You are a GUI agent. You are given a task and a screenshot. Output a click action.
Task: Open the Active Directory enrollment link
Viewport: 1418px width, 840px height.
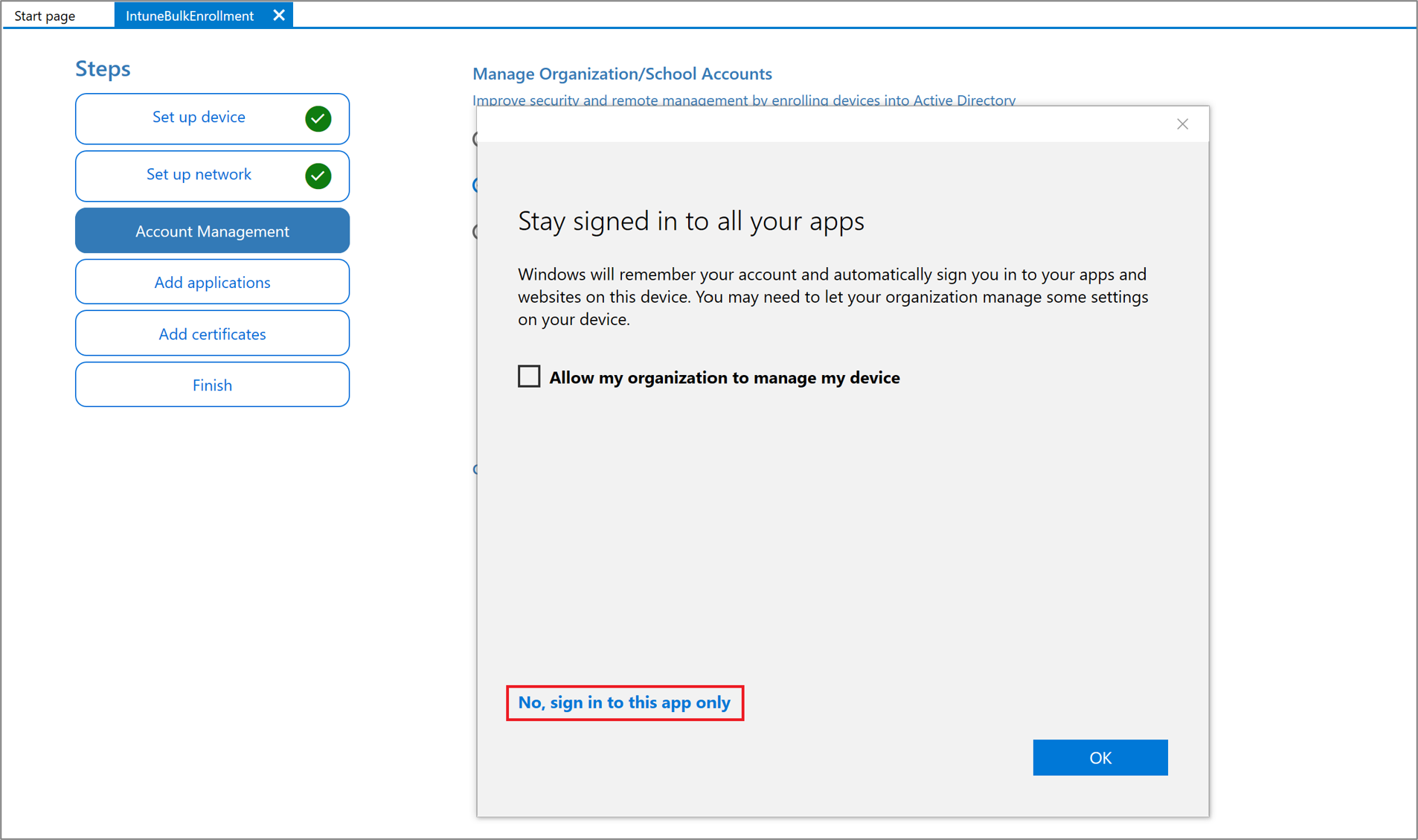pos(744,100)
